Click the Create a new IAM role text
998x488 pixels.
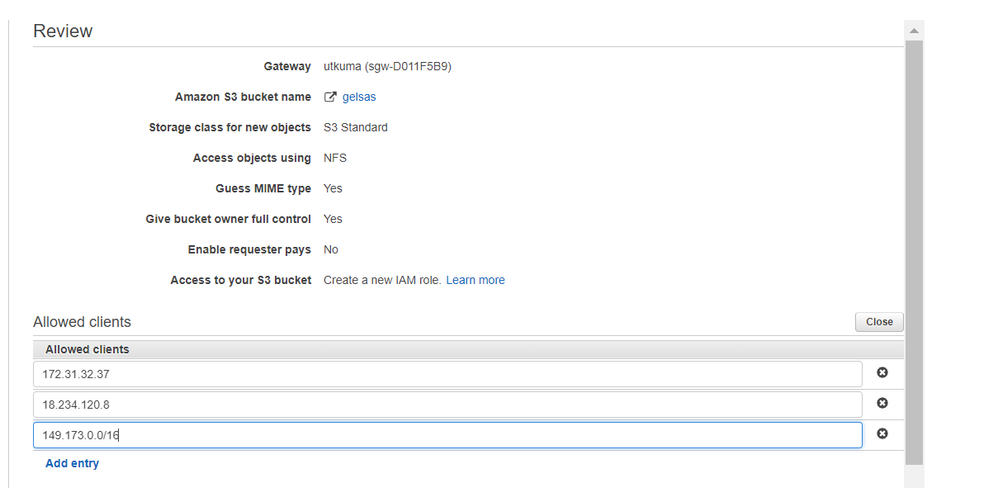pyautogui.click(x=382, y=280)
